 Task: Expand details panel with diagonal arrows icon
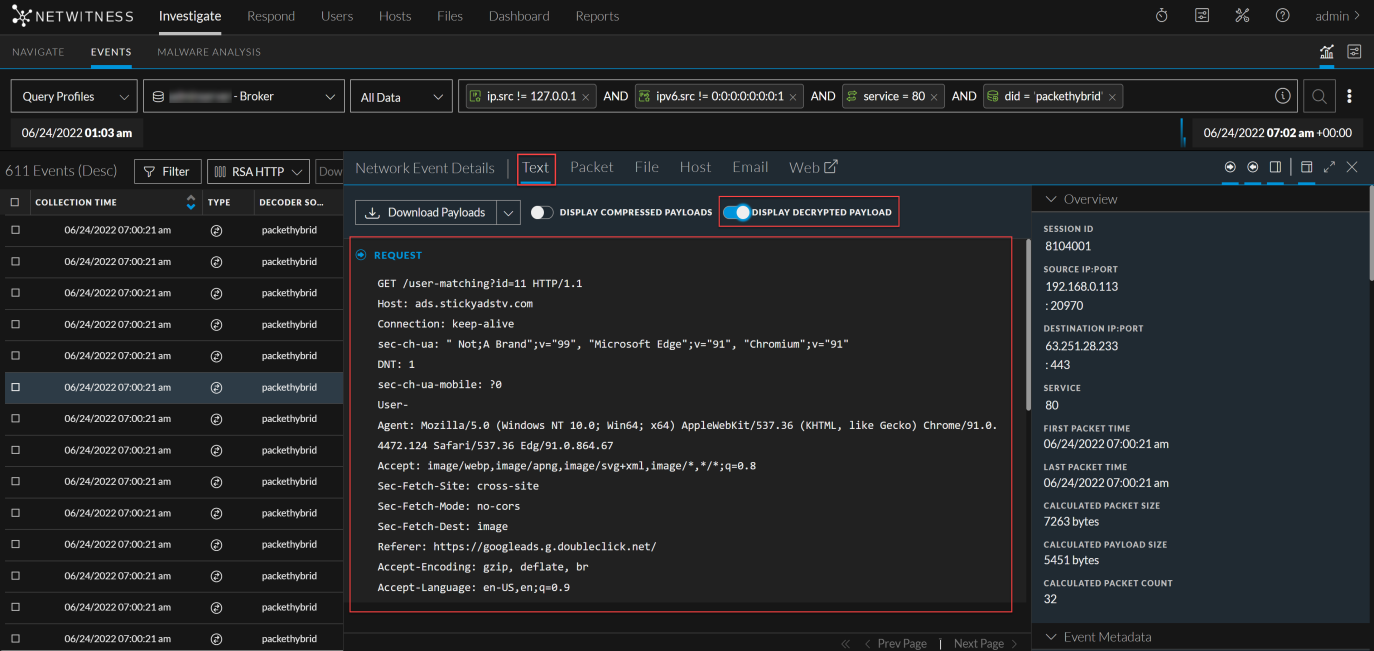(1329, 167)
